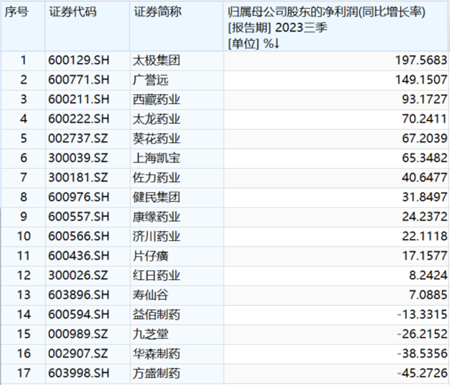Click the row number 14 cell
Screen dimensions: 450x385
point(24,314)
